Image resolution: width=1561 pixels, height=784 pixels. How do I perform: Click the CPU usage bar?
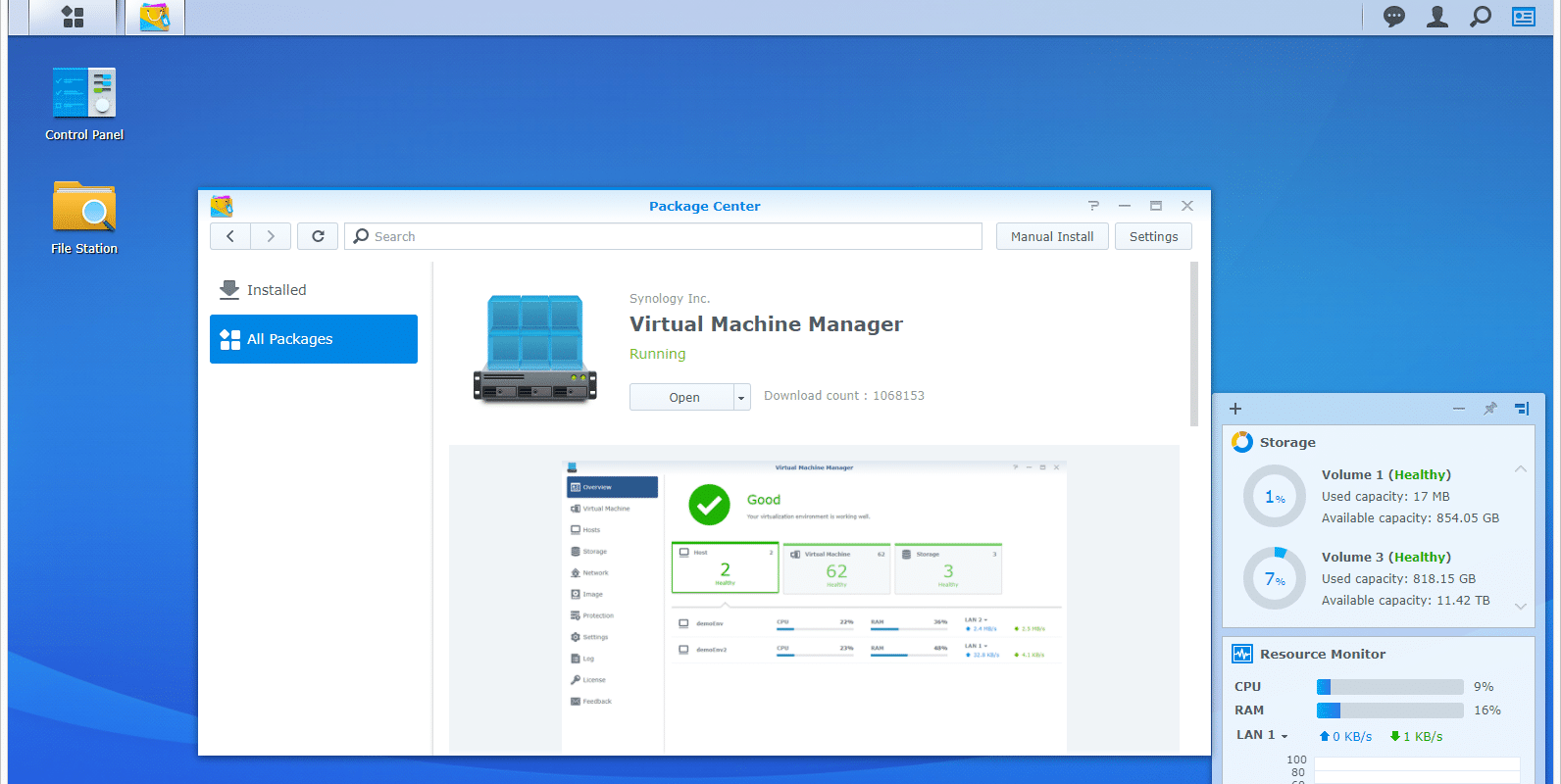click(1389, 687)
